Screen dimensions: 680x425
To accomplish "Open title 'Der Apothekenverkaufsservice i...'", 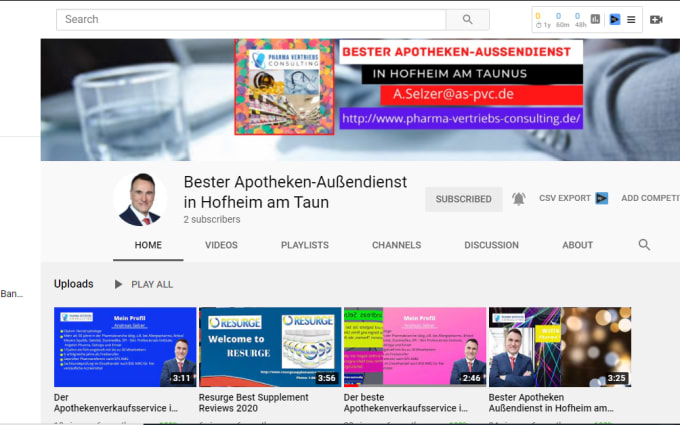I will [116, 403].
